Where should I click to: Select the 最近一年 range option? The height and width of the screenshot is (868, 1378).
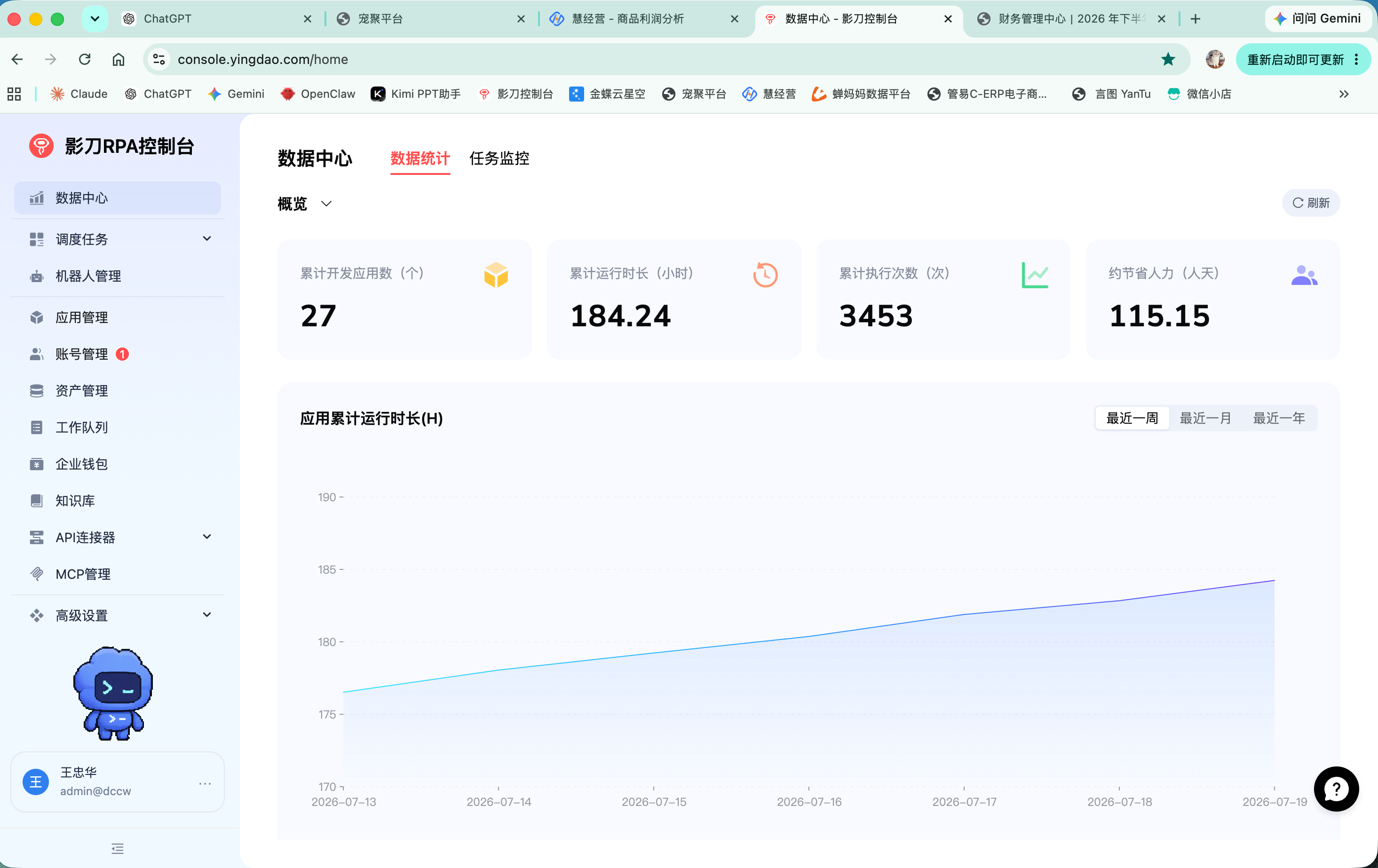1278,418
